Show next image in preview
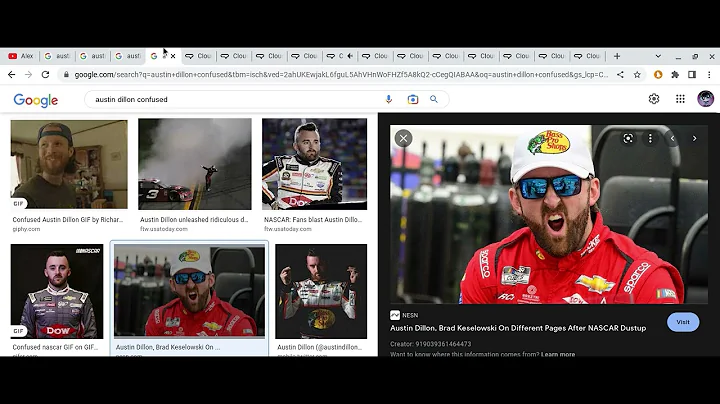 click(x=694, y=138)
